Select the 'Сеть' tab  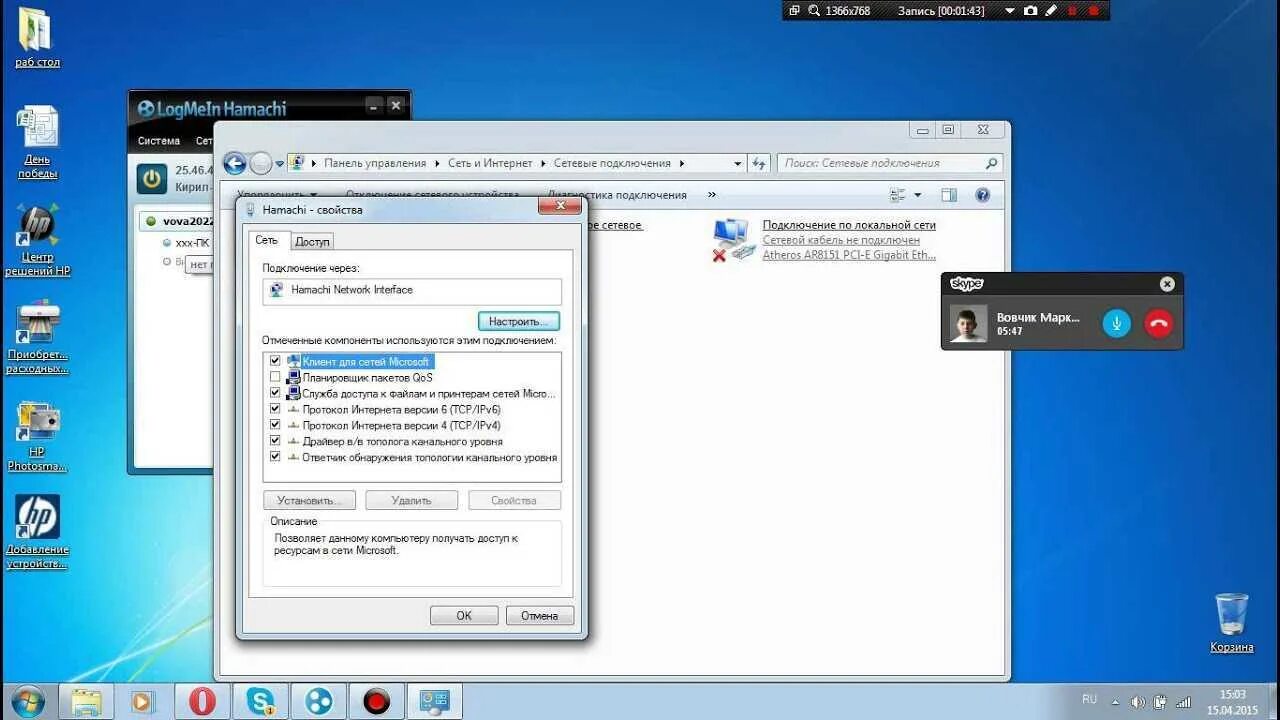266,240
